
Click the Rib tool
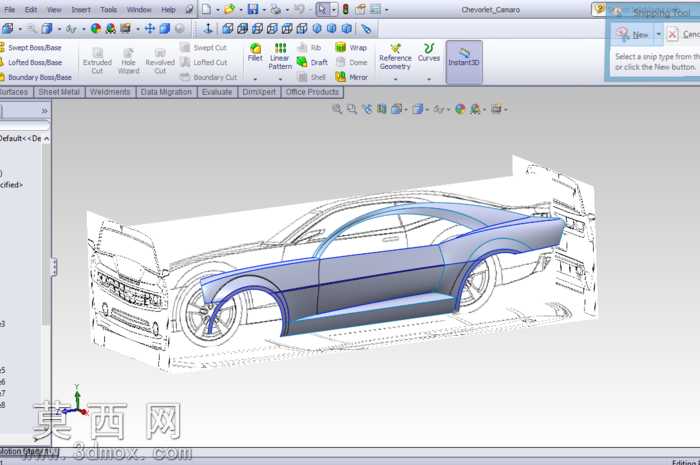coord(309,47)
